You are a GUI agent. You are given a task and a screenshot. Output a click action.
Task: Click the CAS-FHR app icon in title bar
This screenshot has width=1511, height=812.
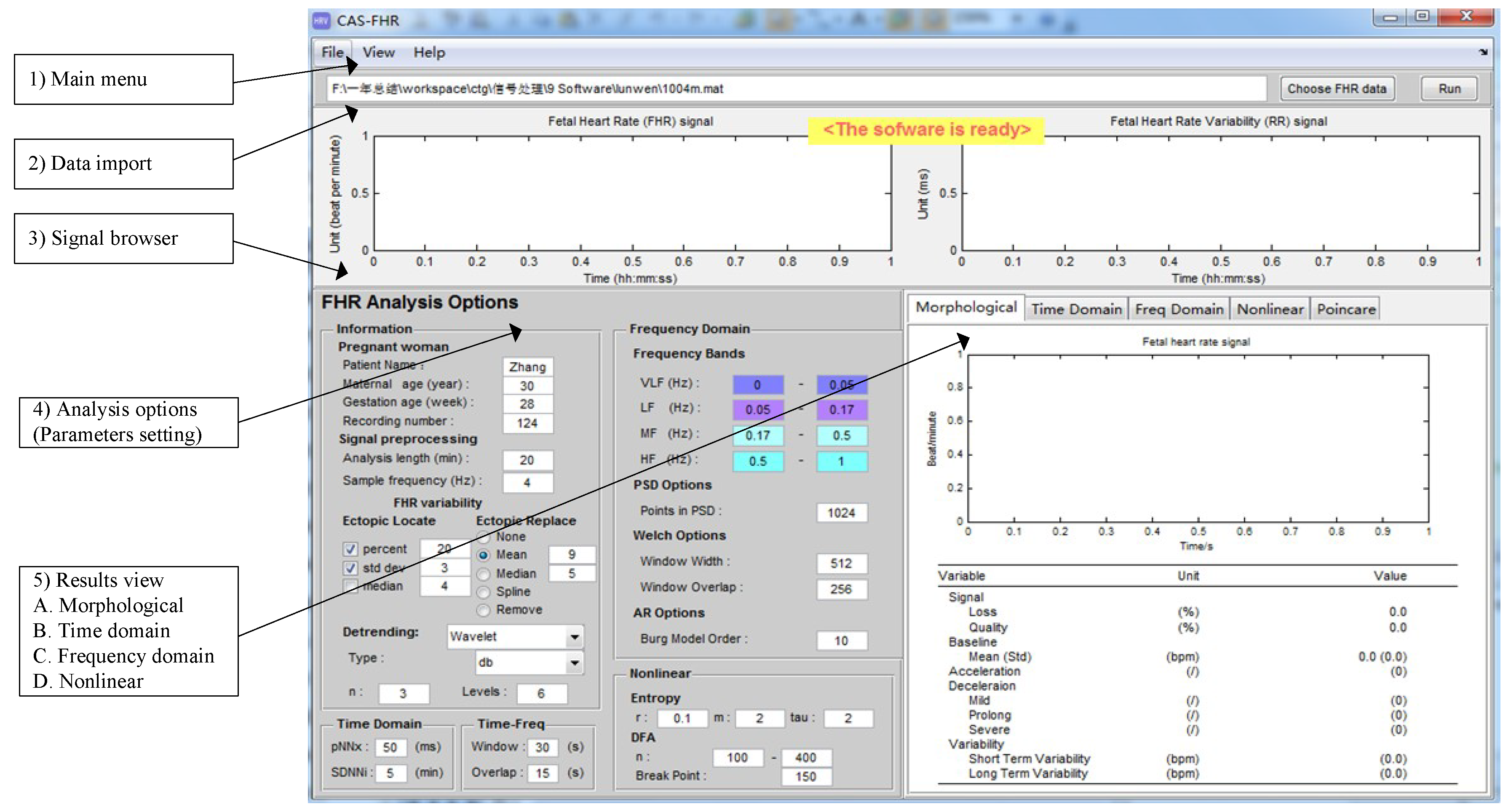click(321, 21)
